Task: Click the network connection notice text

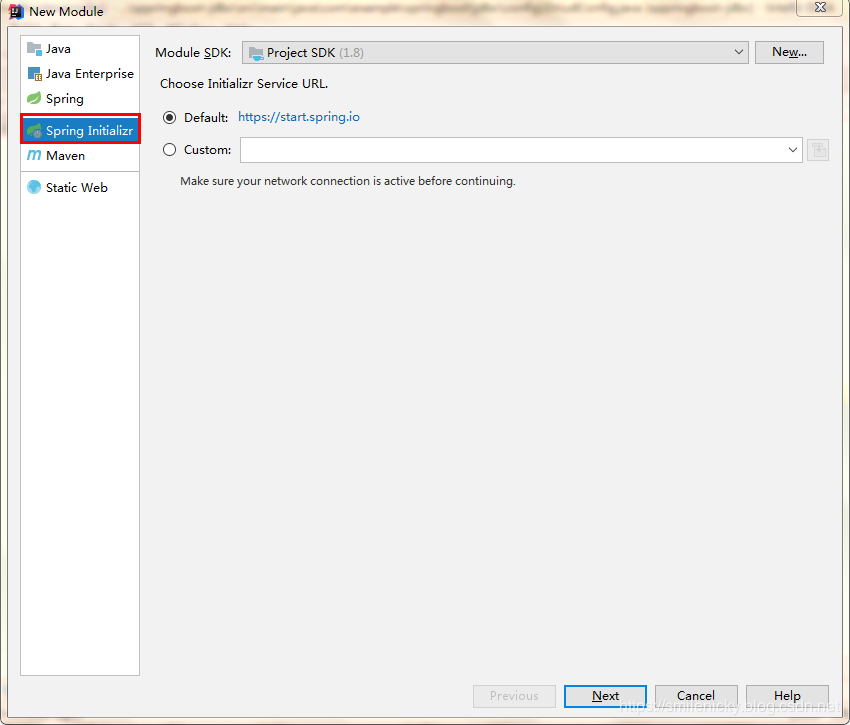Action: click(x=347, y=181)
